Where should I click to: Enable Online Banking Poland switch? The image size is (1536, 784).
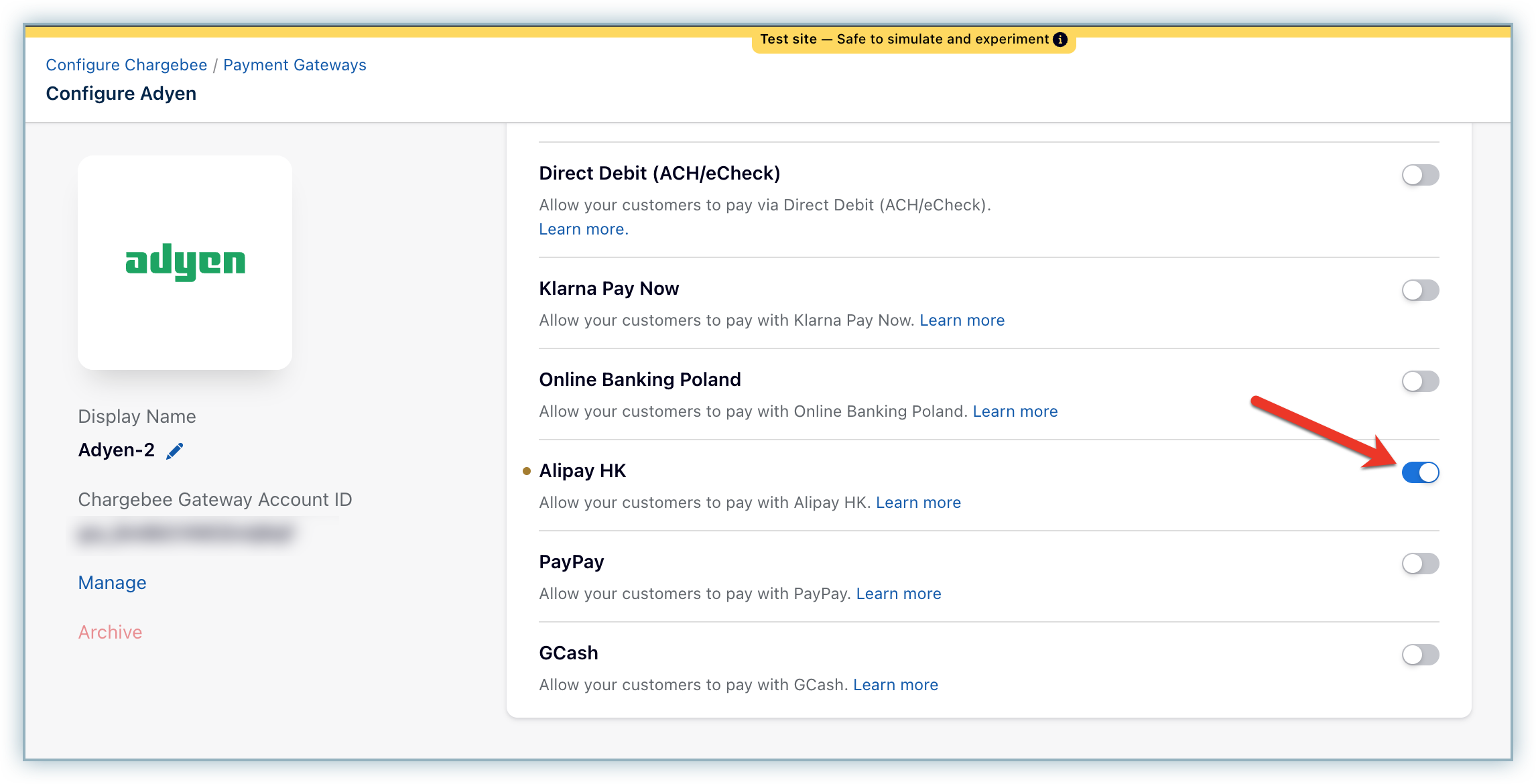point(1420,381)
